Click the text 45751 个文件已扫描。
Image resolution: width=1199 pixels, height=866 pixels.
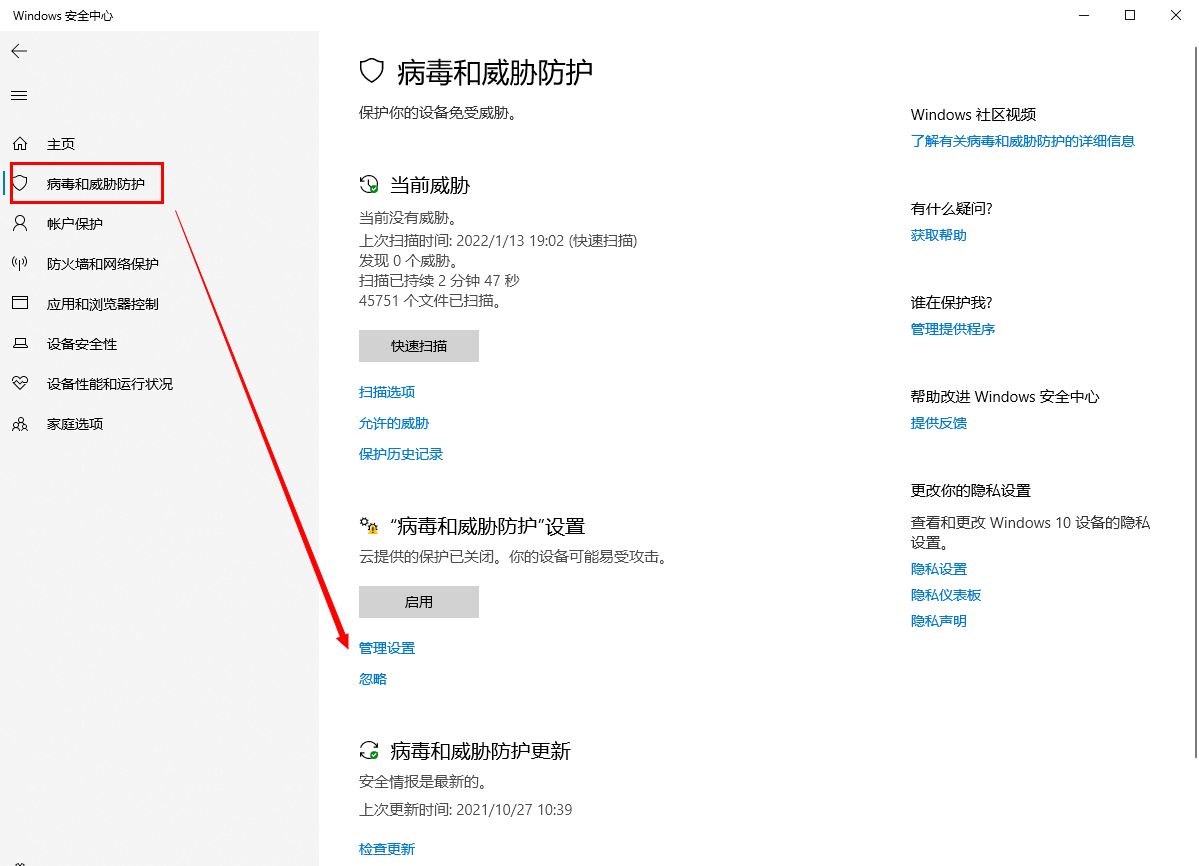pyautogui.click(x=432, y=300)
